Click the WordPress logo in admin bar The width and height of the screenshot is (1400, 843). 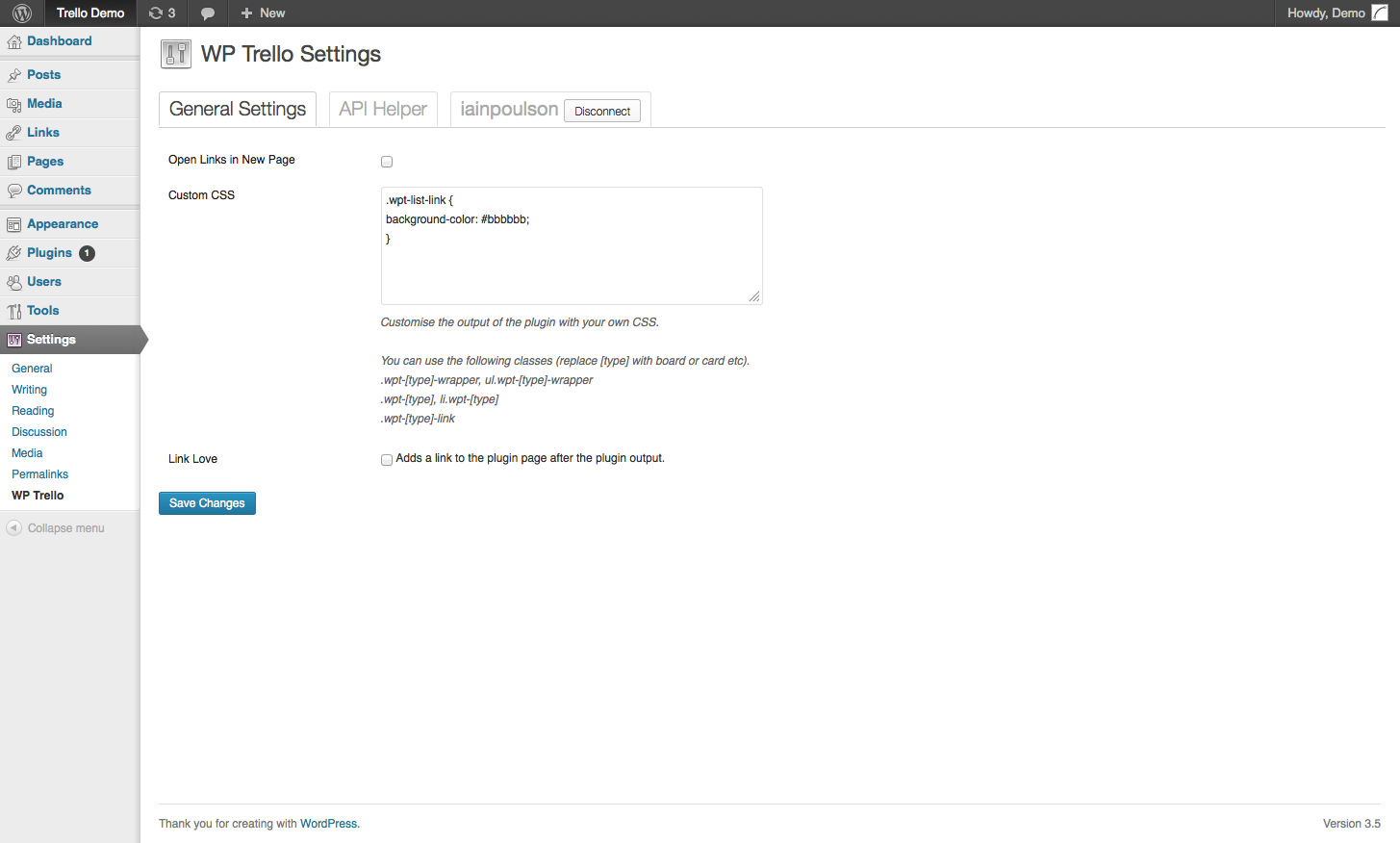pyautogui.click(x=22, y=13)
